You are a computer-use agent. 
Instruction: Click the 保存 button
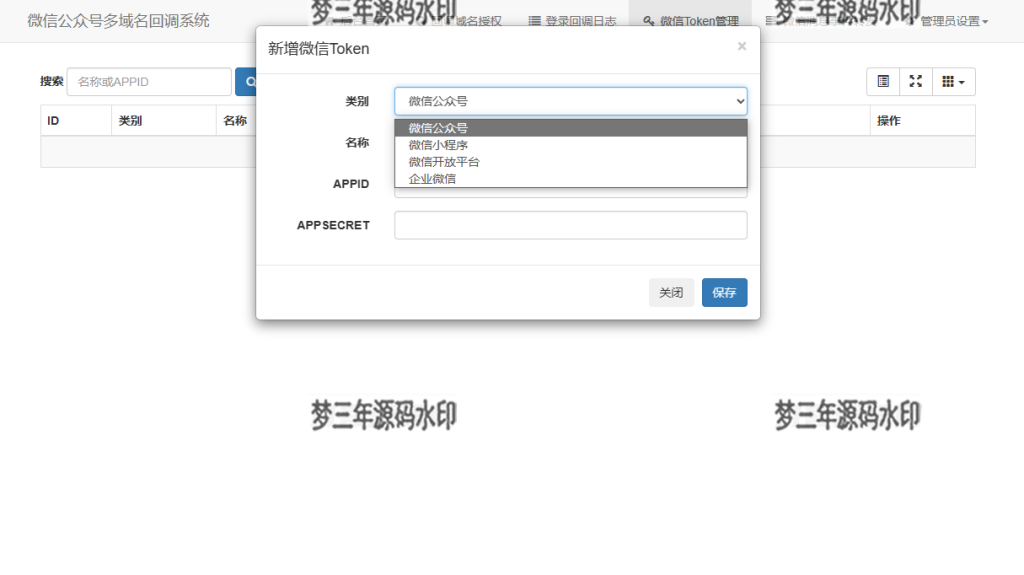724,293
